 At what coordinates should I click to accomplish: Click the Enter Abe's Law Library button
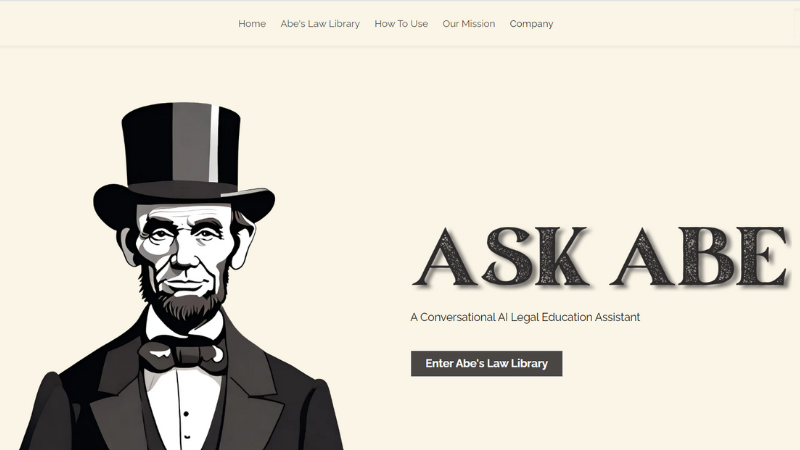tap(486, 363)
